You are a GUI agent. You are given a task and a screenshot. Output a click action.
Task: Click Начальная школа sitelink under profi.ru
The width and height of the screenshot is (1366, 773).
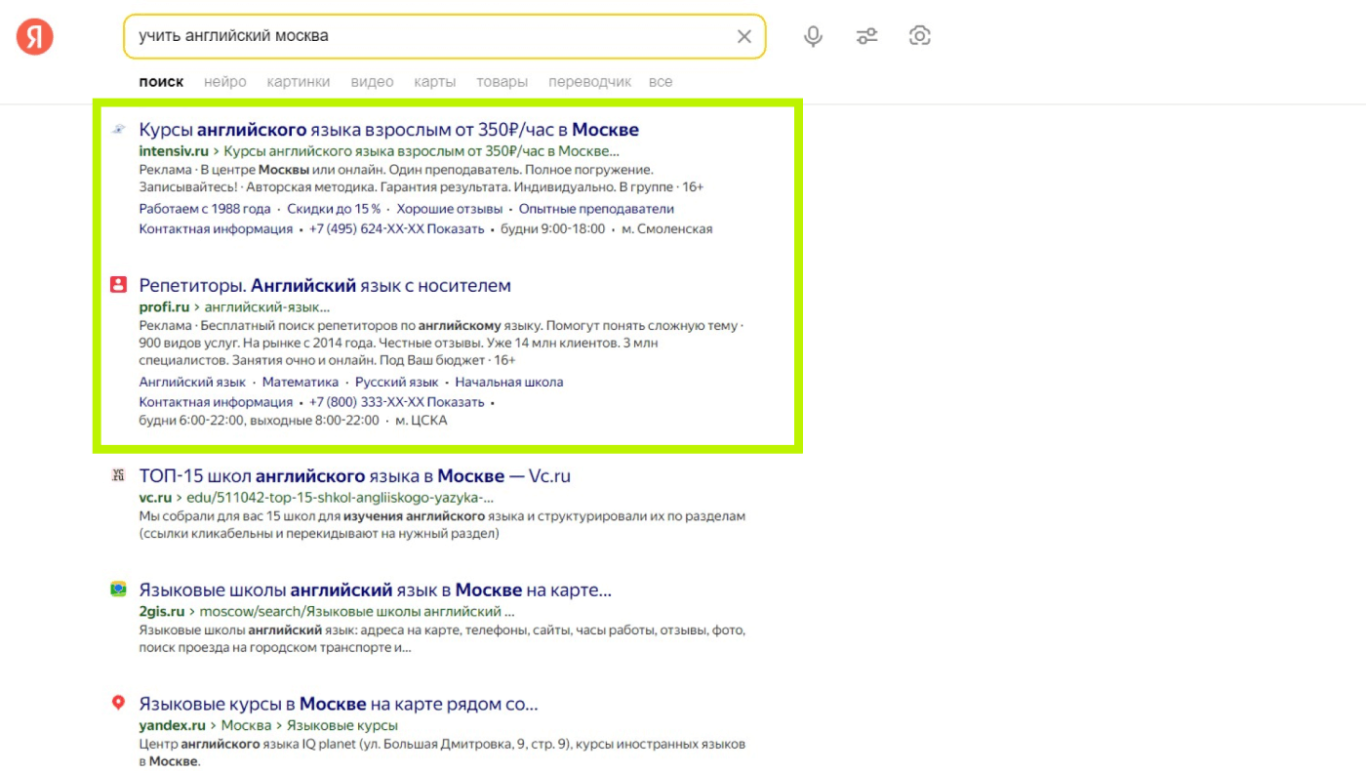[509, 382]
